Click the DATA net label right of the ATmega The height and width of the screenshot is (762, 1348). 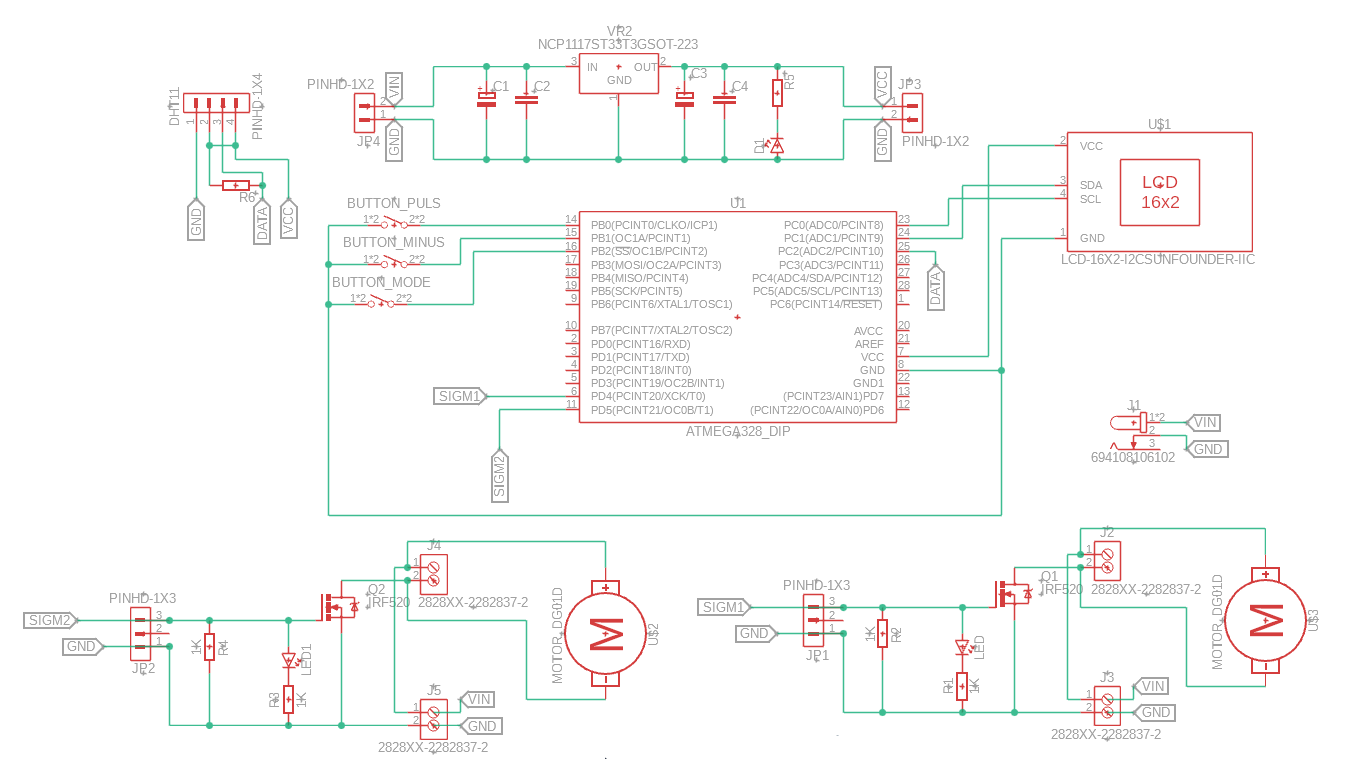(936, 287)
